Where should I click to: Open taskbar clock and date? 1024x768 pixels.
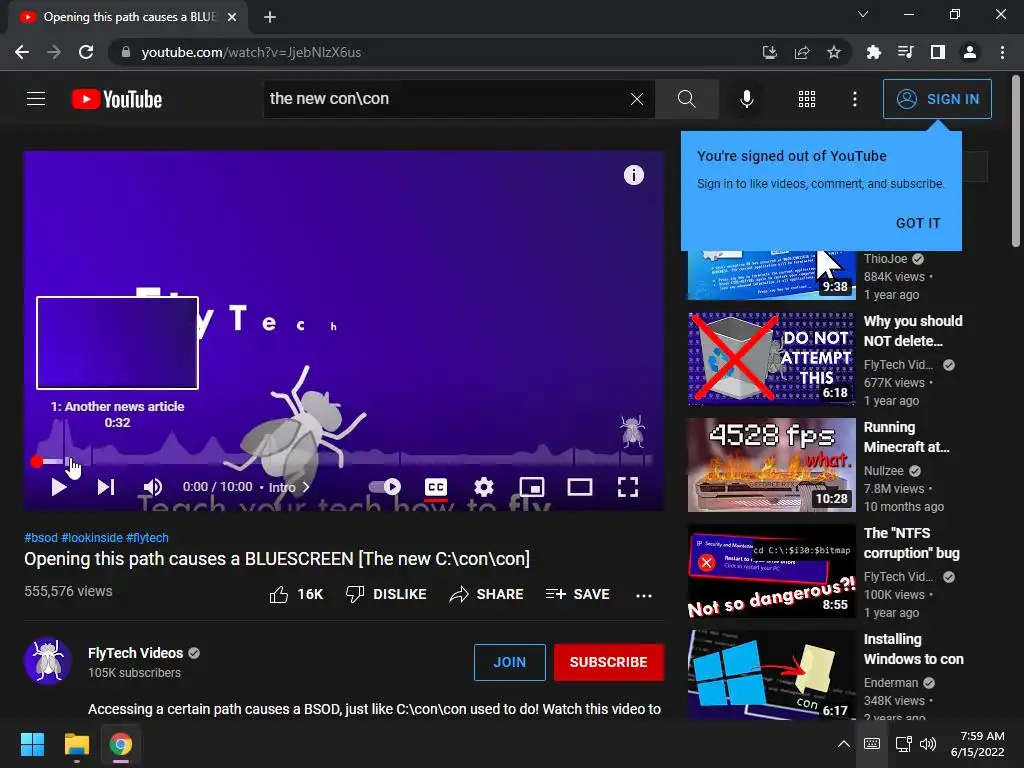[x=978, y=744]
